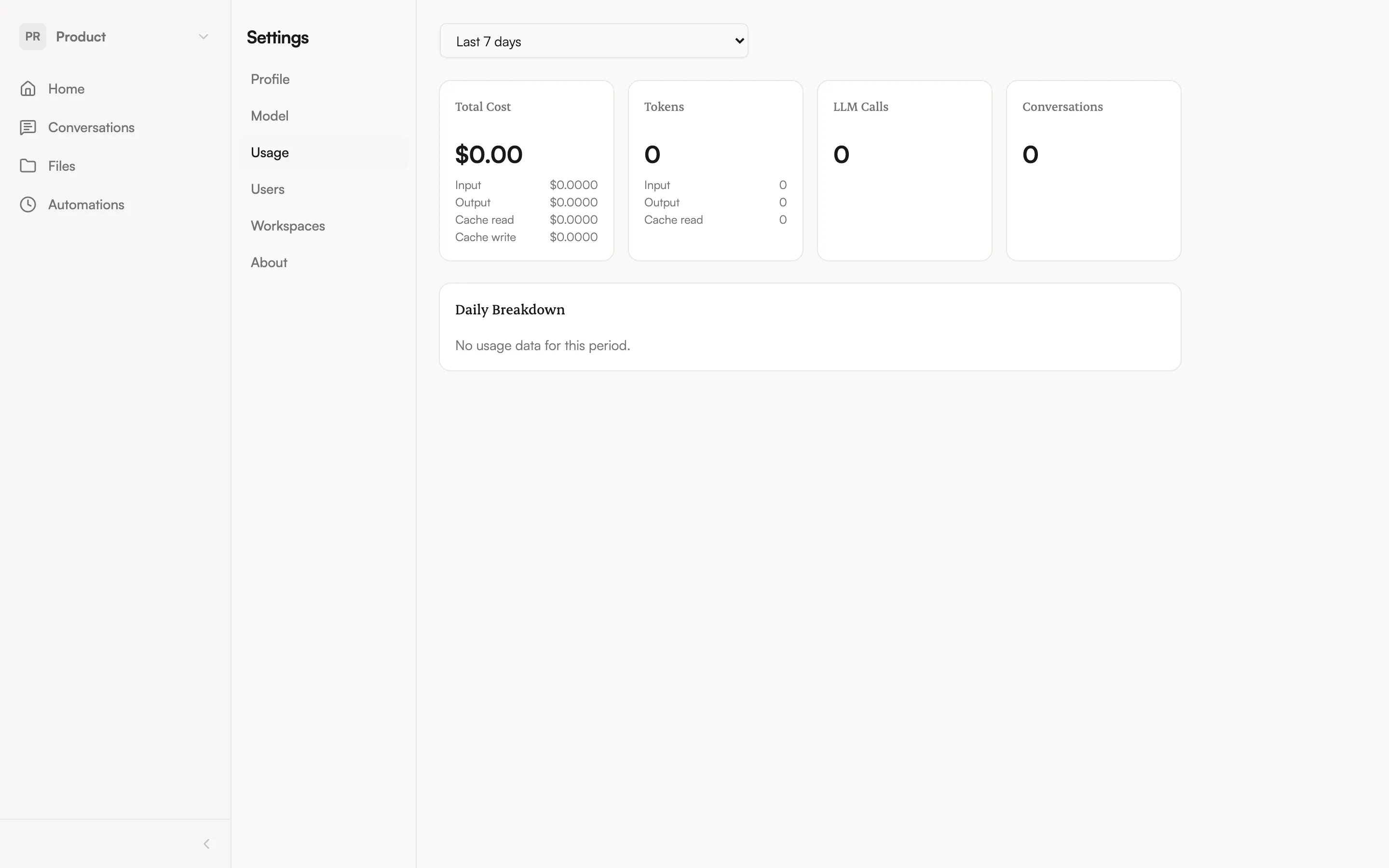This screenshot has width=1389, height=868.
Task: Expand the Product workspace switcher chevron
Action: [203, 36]
